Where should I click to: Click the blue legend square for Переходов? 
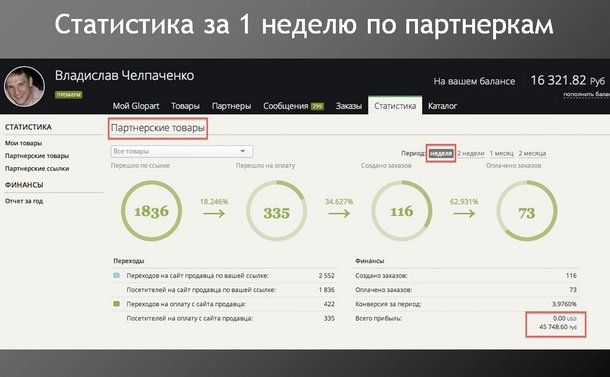(116, 275)
